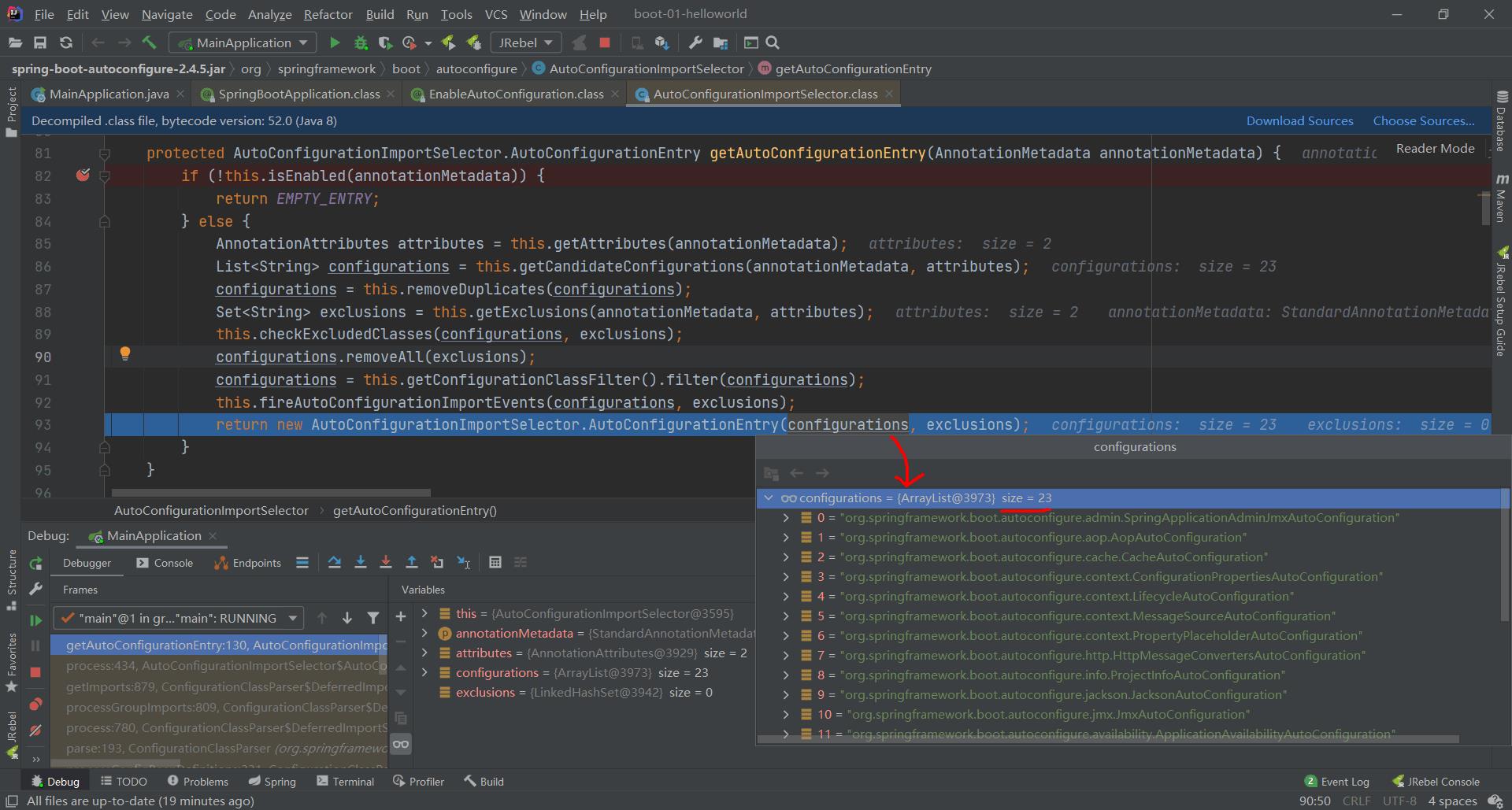Toggle Reader Mode in editor
This screenshot has width=1512, height=810.
click(x=1435, y=148)
